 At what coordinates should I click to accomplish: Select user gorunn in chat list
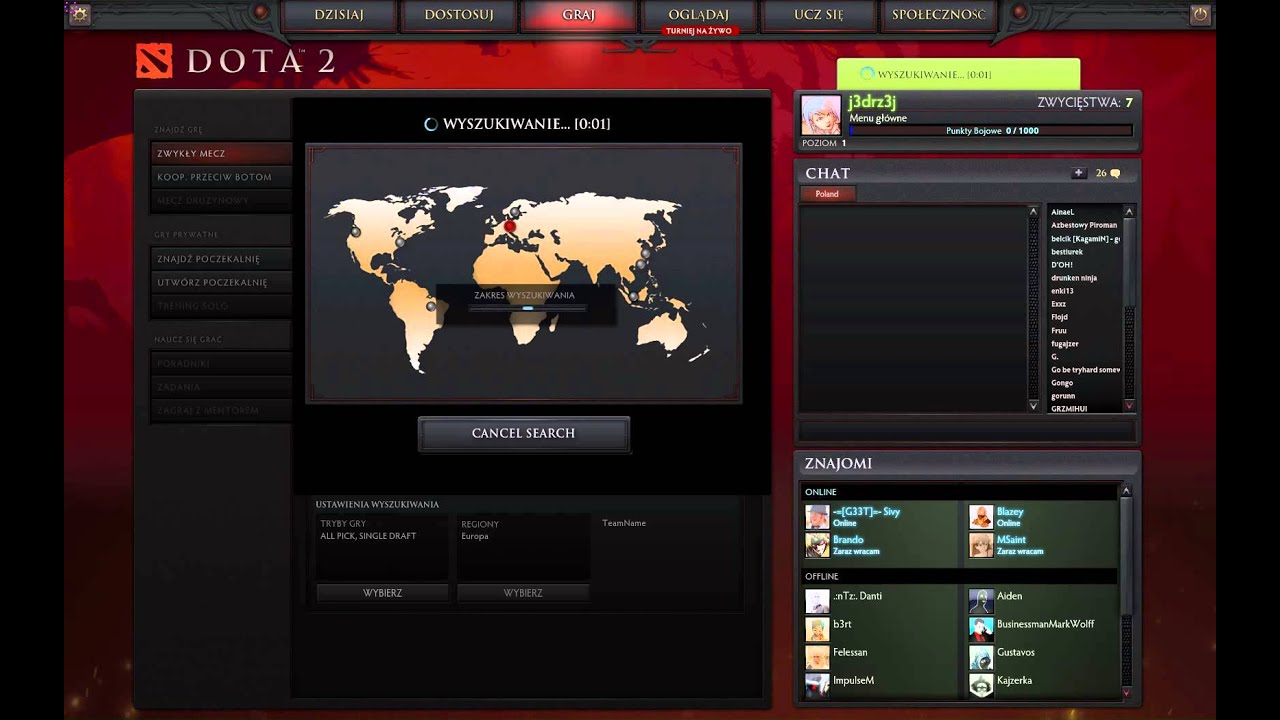point(1063,396)
